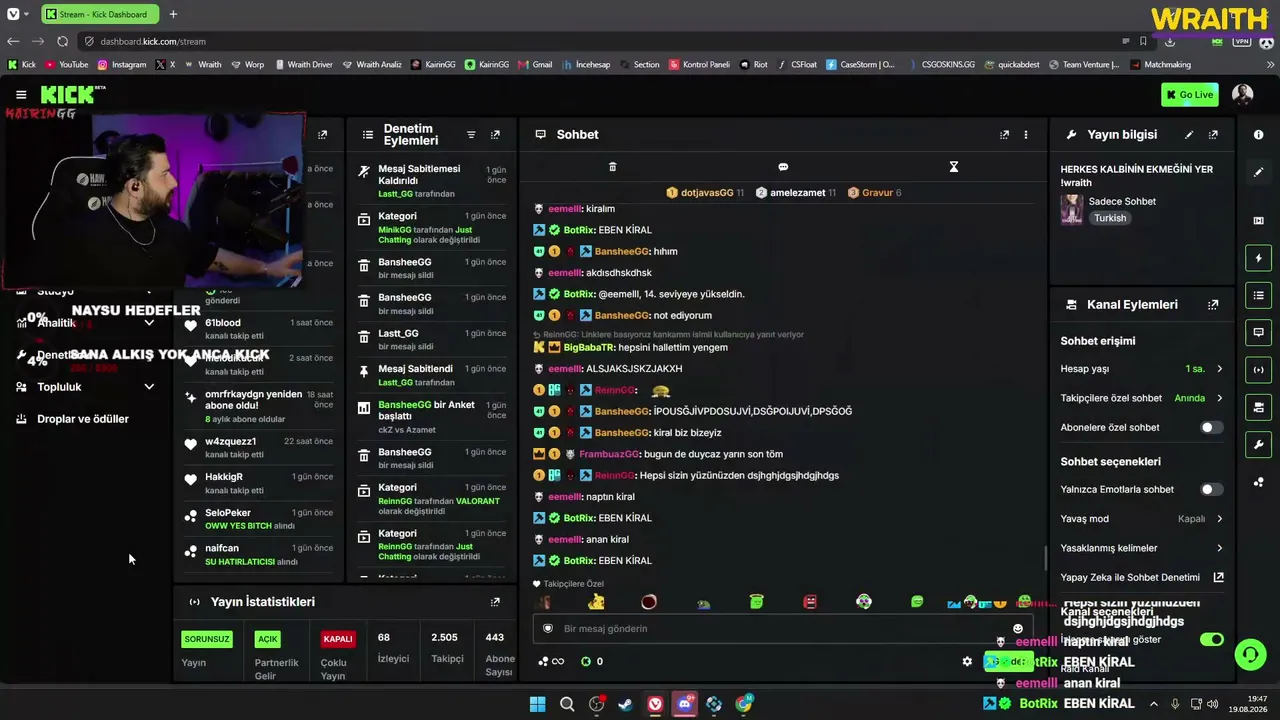
Task: Click the Turkish language tag
Action: pos(1109,218)
